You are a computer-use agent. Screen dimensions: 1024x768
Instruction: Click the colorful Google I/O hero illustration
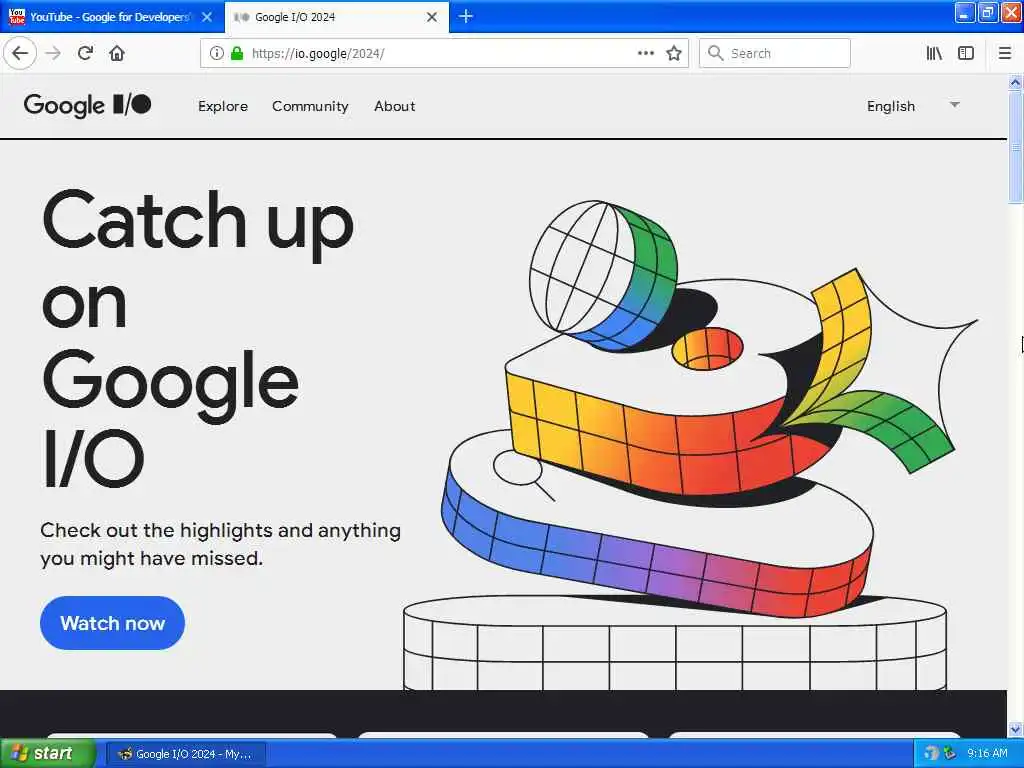coord(690,444)
